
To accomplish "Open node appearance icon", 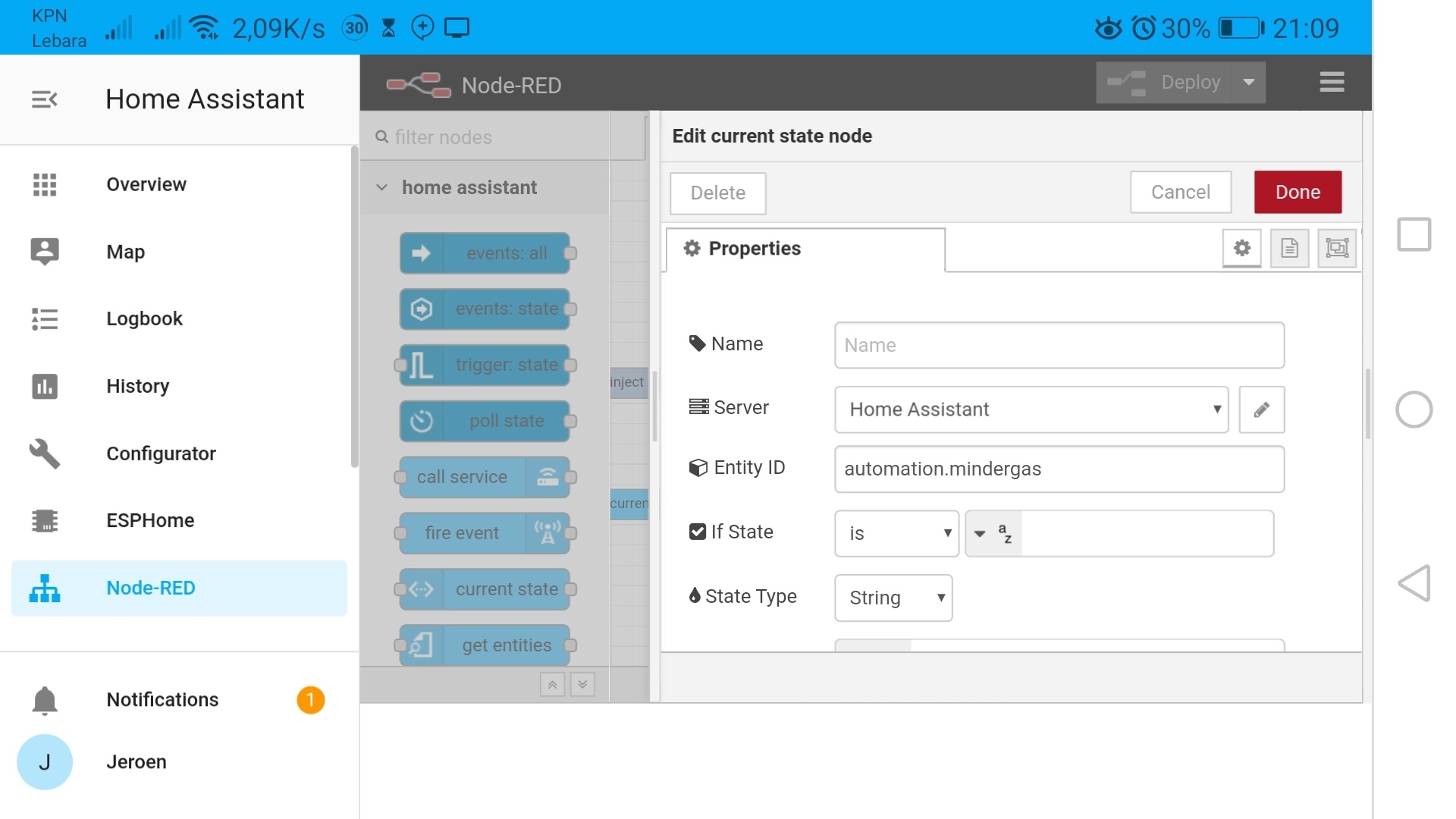I will pos(1336,248).
